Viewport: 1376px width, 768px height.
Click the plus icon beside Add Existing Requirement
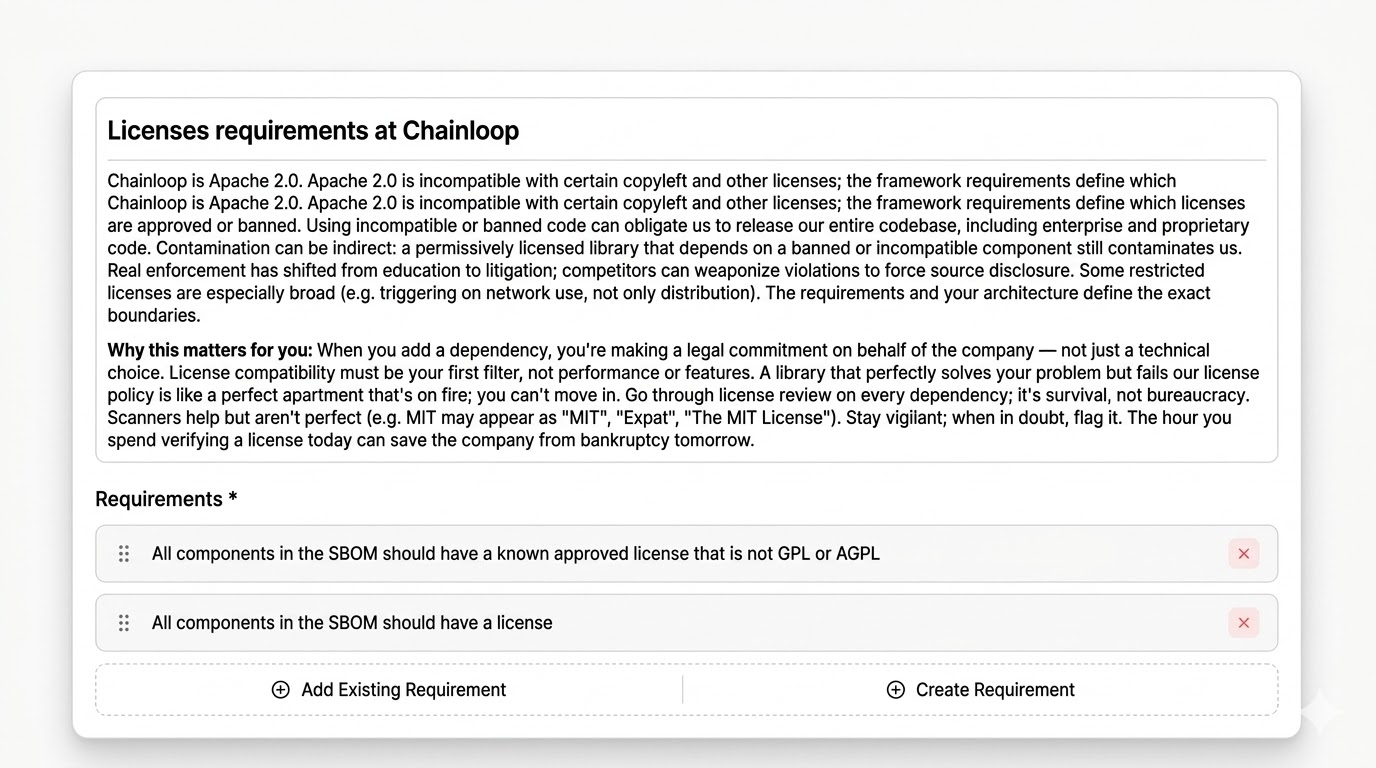pos(280,689)
